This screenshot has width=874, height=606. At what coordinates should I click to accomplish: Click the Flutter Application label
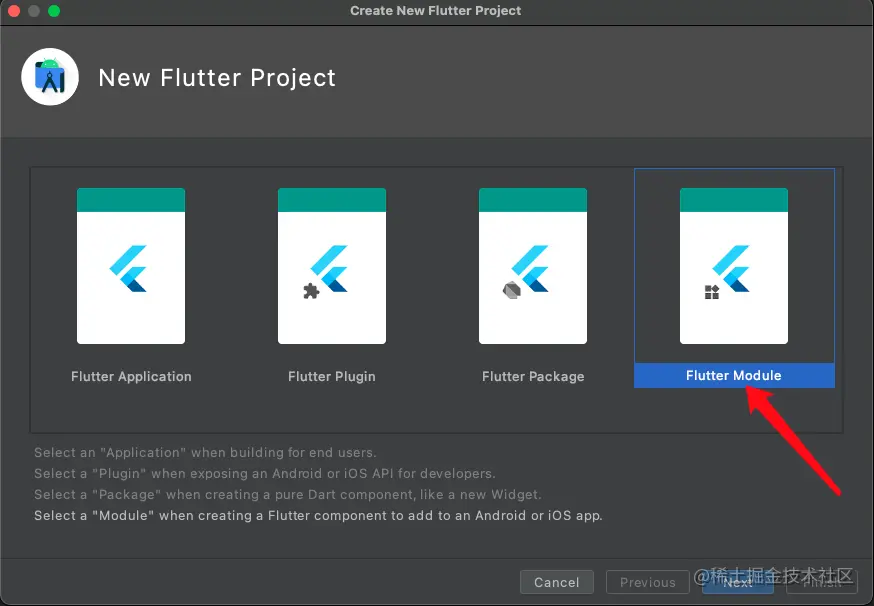tap(131, 376)
